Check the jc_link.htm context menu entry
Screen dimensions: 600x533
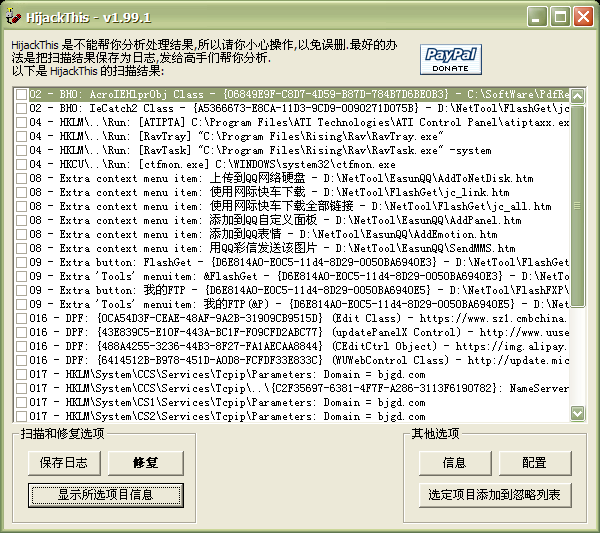[21, 192]
